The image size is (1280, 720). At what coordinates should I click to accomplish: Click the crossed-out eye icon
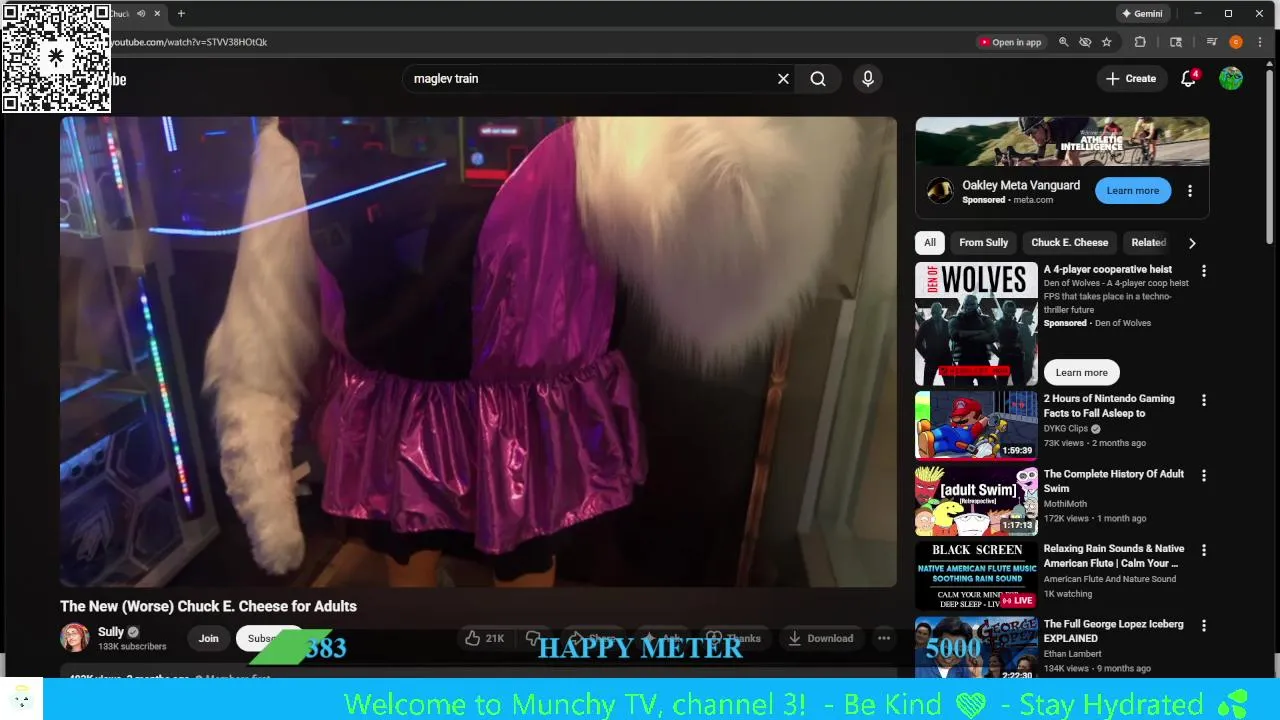click(x=1085, y=42)
